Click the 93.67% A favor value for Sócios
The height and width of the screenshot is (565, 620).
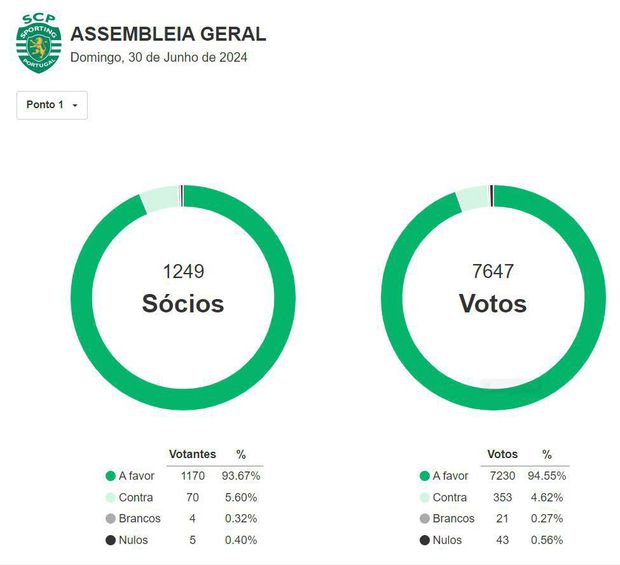point(240,476)
